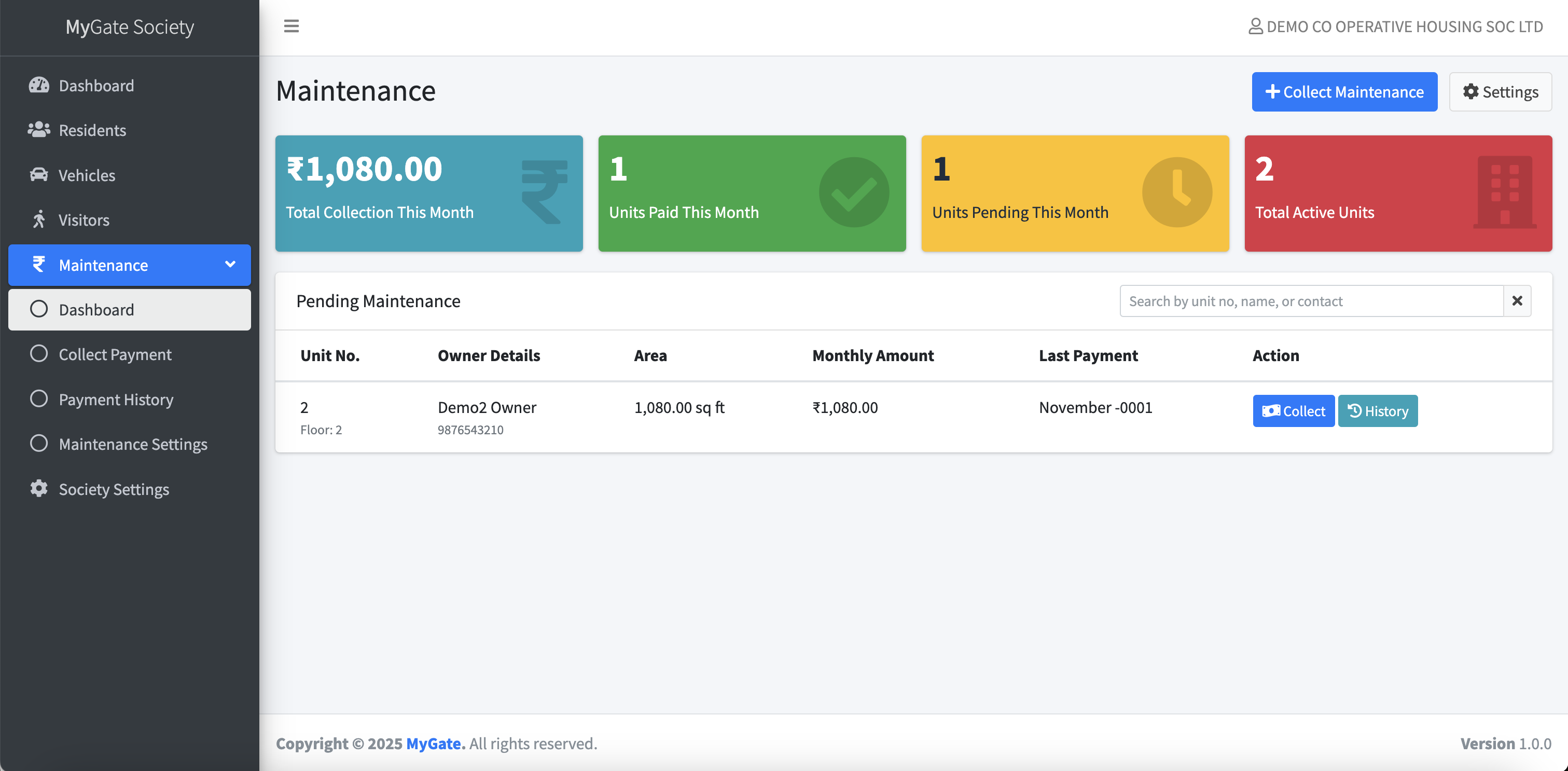Click the building icon on Total Active Units card
1568x771 pixels.
coord(1505,192)
